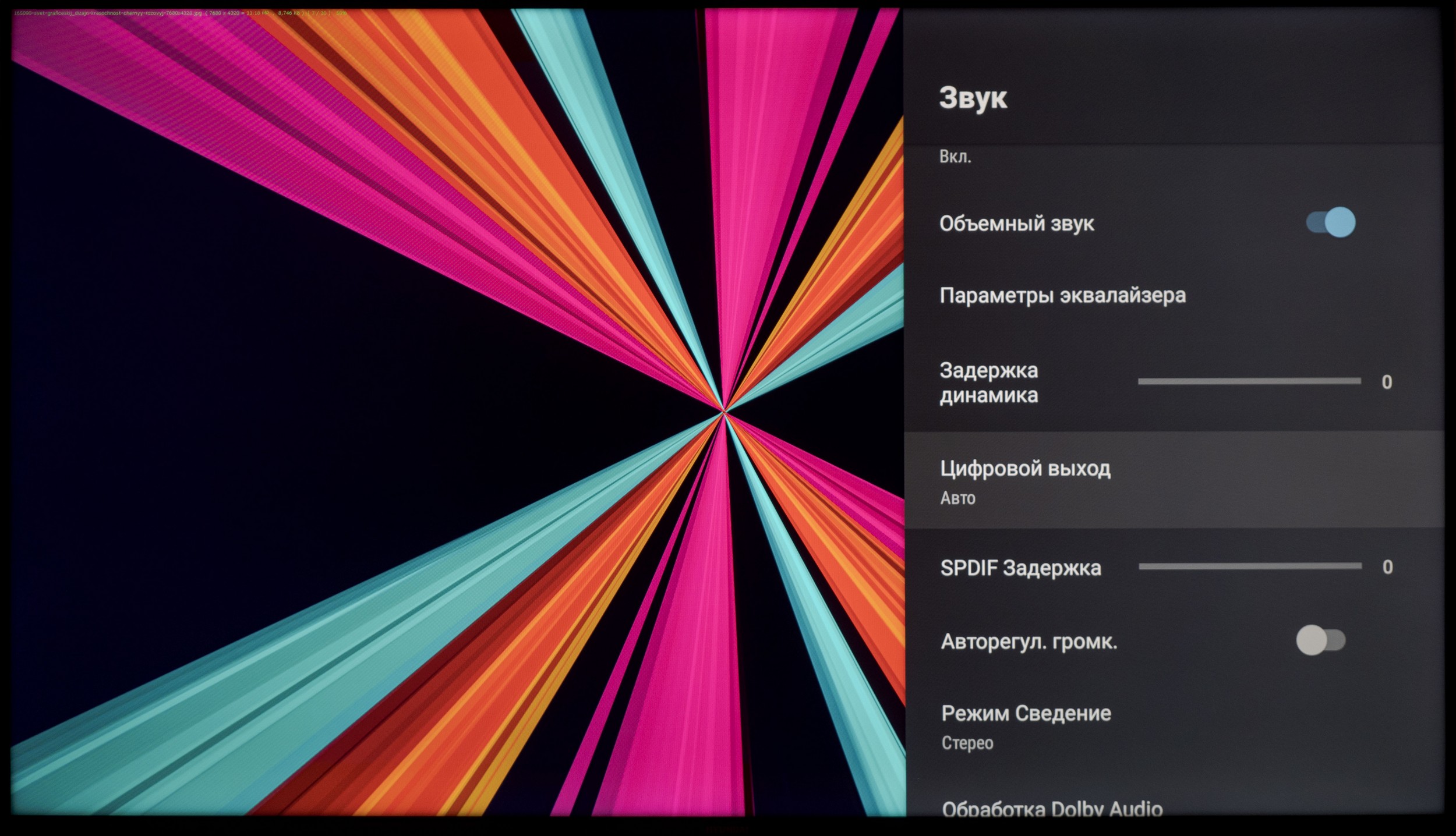
Task: Click the Авто value under Цифровой выход
Action: tap(957, 498)
